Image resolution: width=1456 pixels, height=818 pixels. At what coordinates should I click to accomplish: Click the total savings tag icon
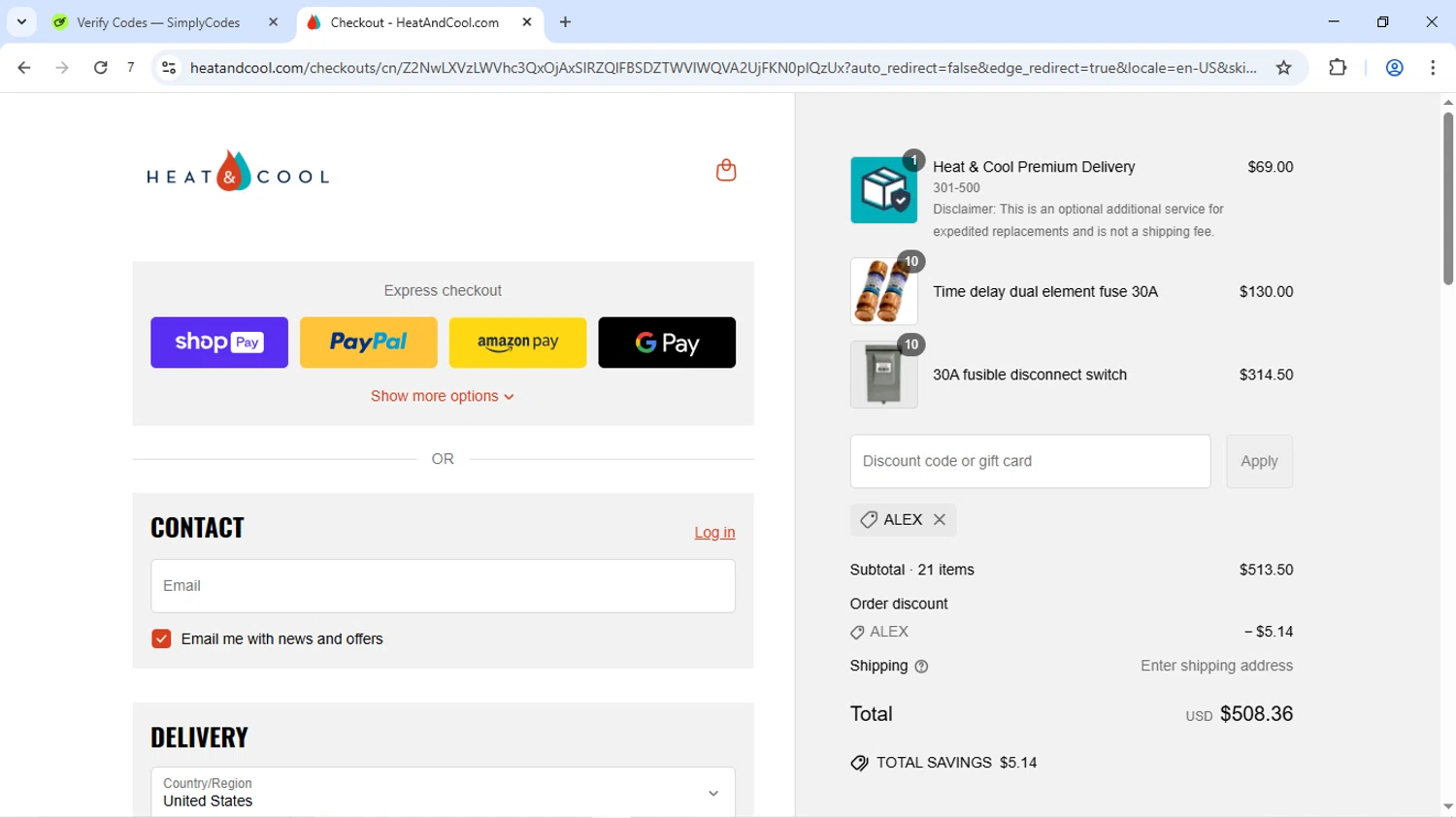pyautogui.click(x=859, y=764)
